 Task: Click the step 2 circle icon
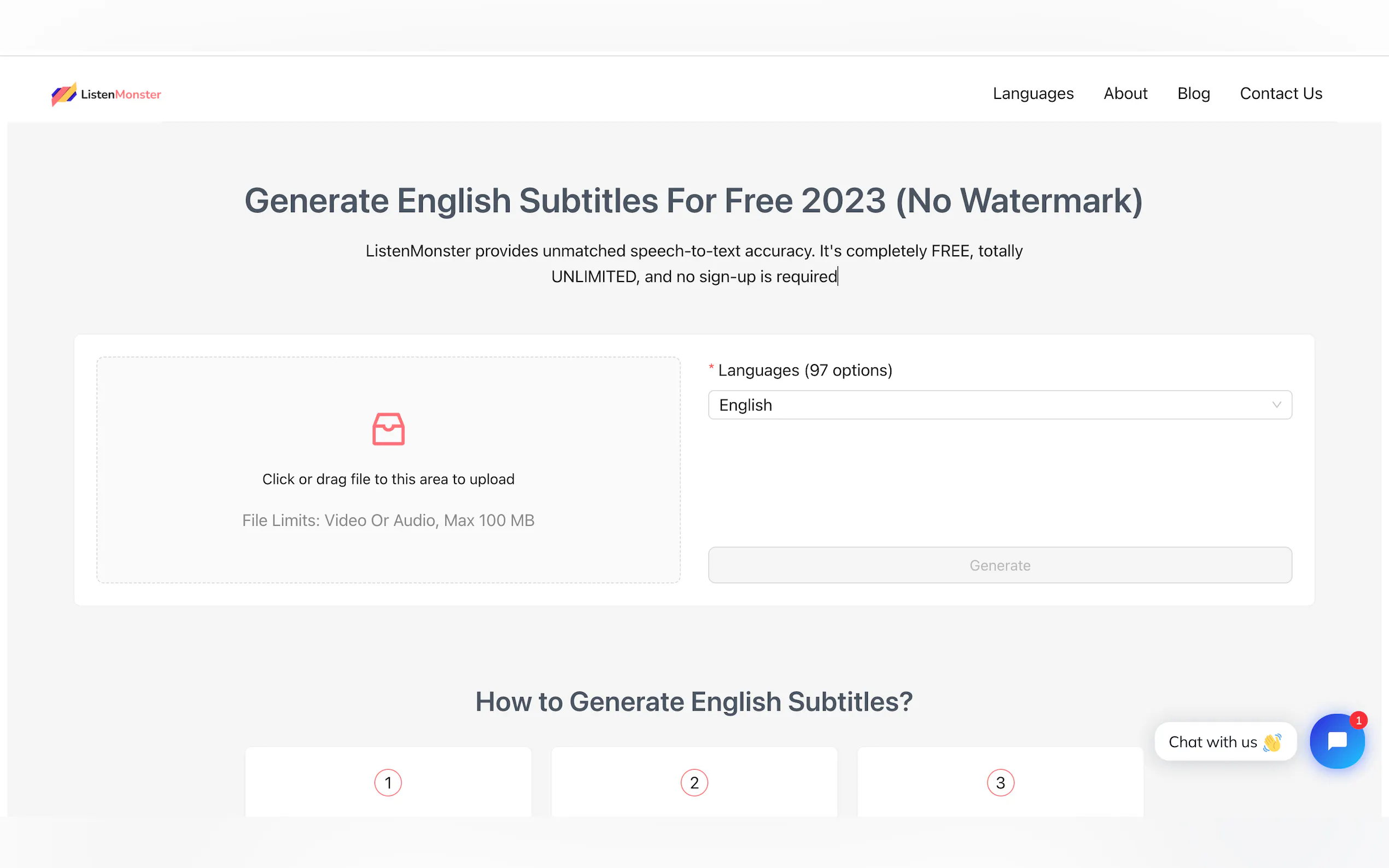point(694,783)
